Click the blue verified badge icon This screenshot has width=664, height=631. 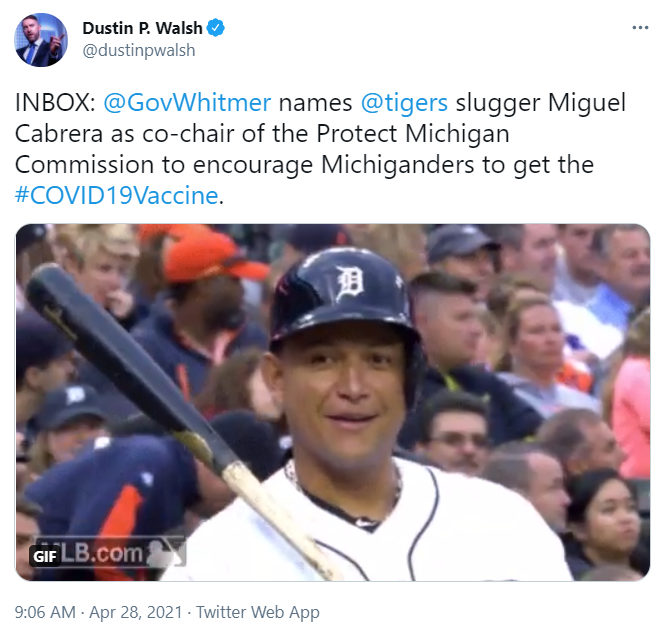click(216, 28)
